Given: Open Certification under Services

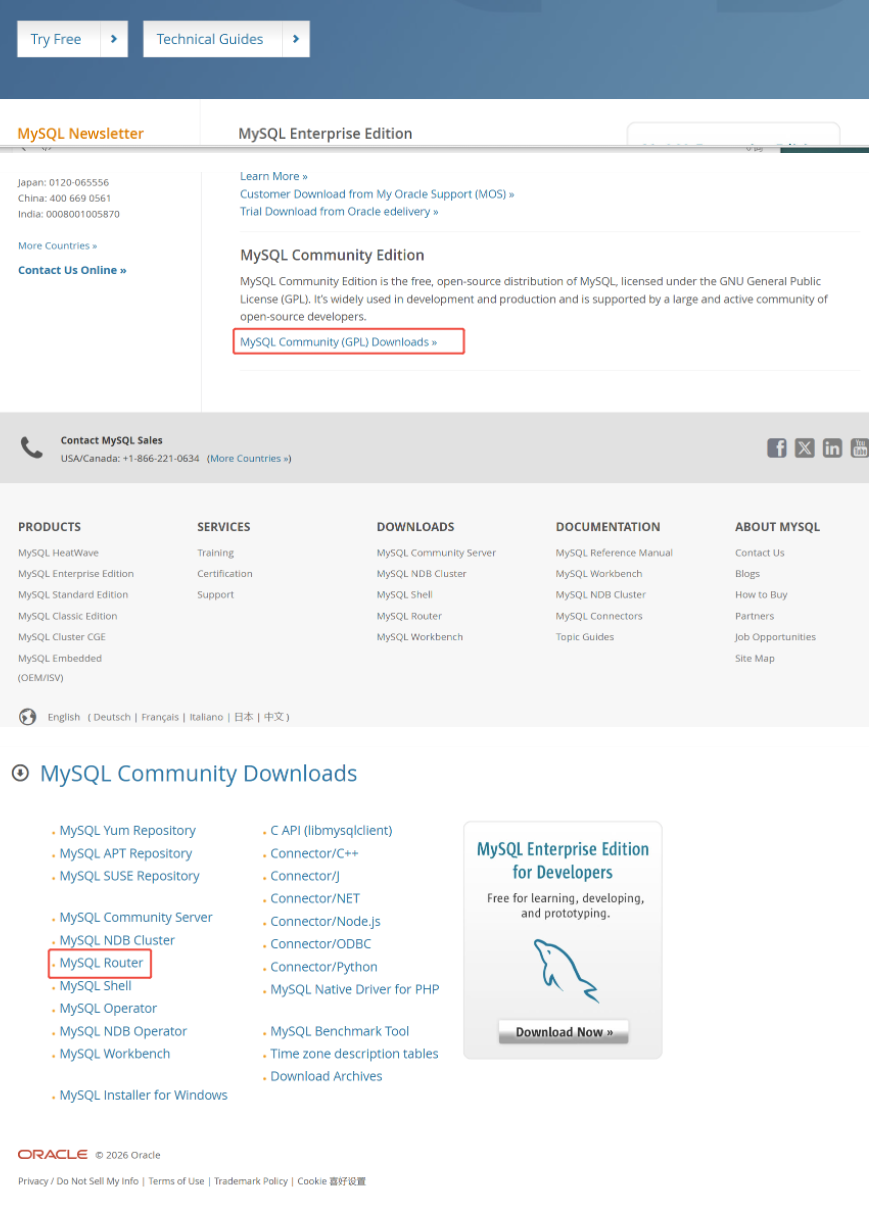Looking at the screenshot, I should pos(225,573).
